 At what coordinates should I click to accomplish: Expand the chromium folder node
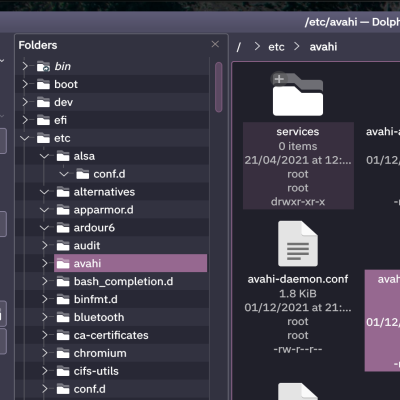point(45,353)
